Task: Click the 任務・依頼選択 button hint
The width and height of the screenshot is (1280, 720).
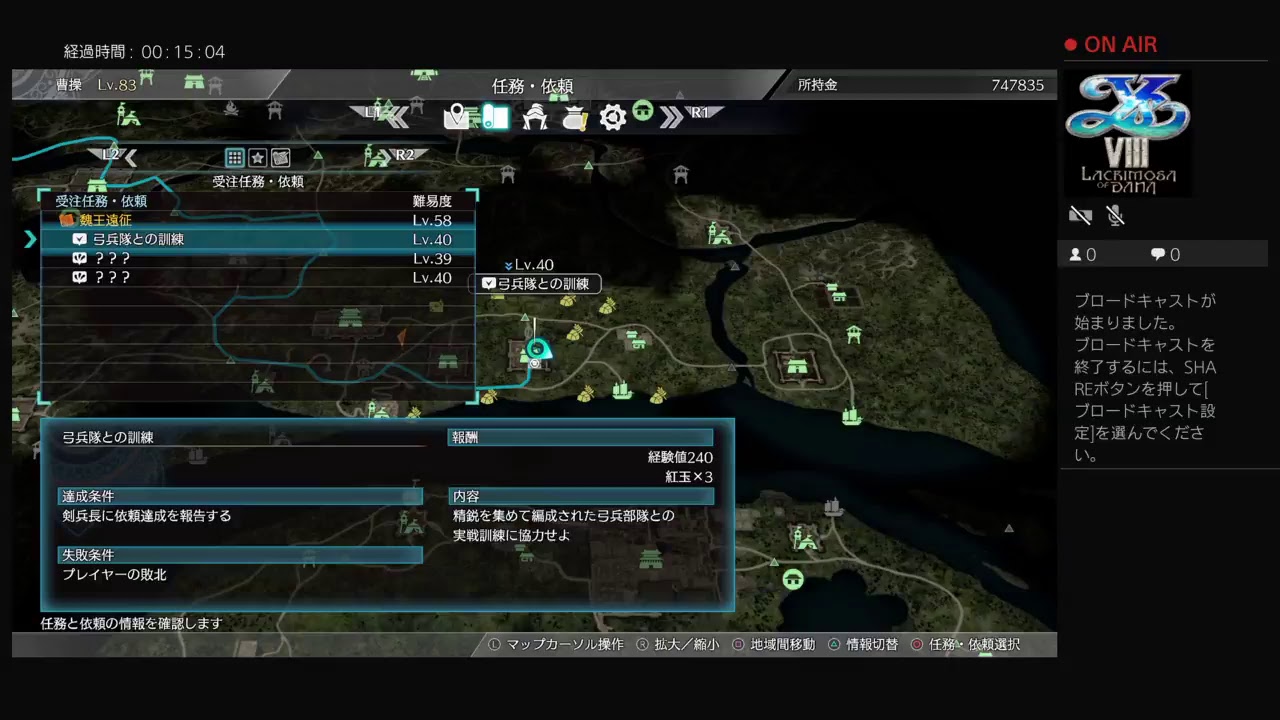Action: (965, 645)
